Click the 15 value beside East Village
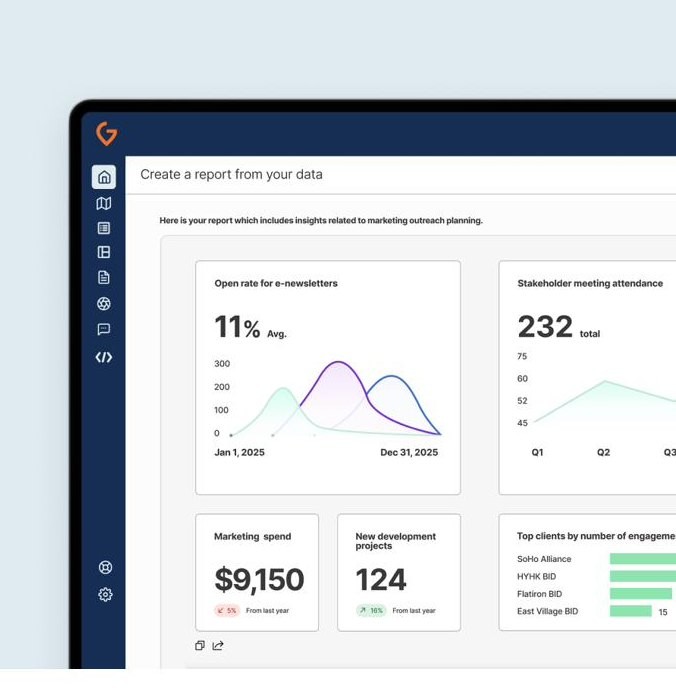 click(663, 612)
